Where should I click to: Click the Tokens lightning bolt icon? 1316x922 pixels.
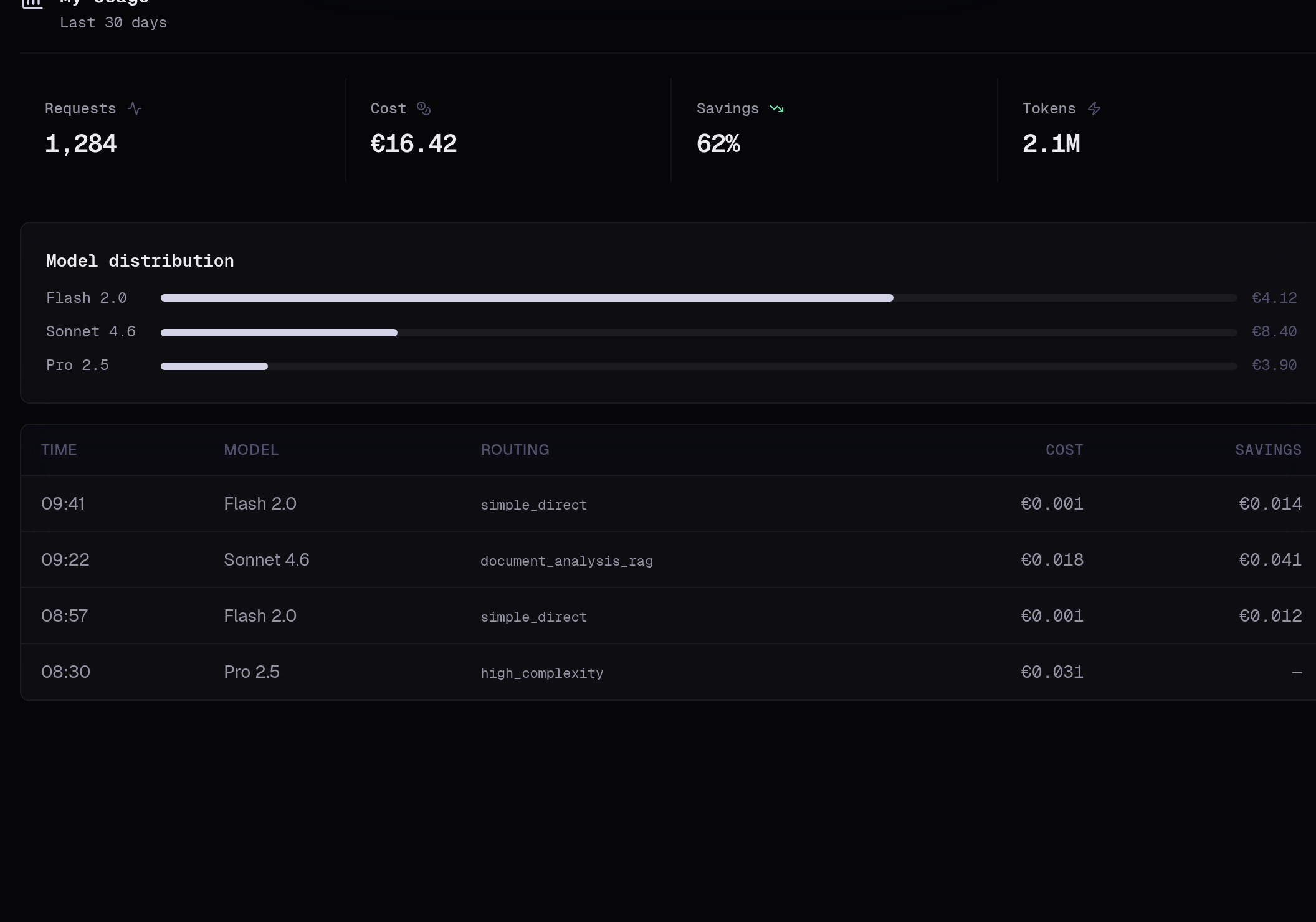1094,108
